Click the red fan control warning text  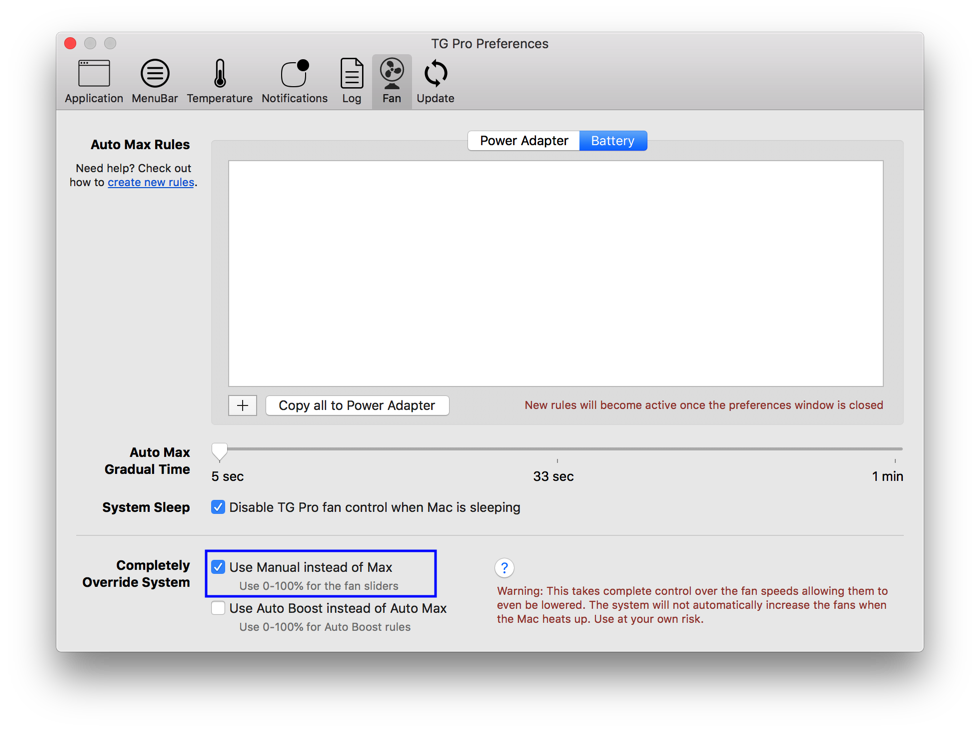692,605
